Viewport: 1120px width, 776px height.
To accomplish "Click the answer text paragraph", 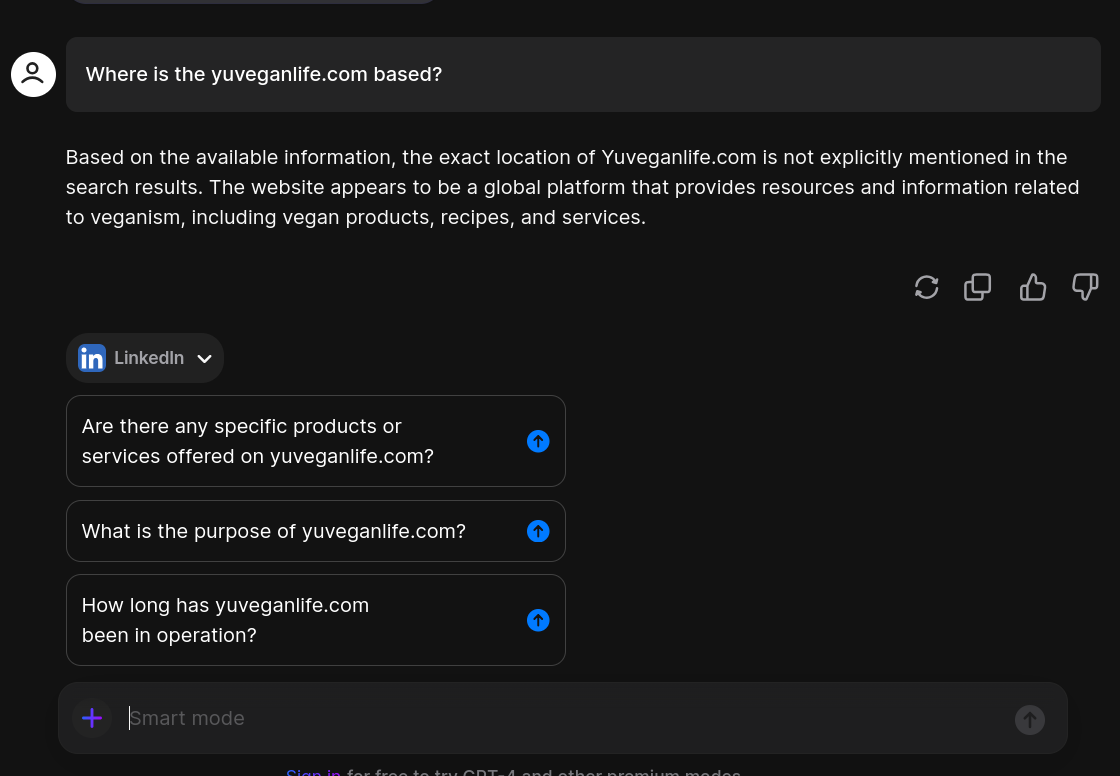I will pos(573,187).
